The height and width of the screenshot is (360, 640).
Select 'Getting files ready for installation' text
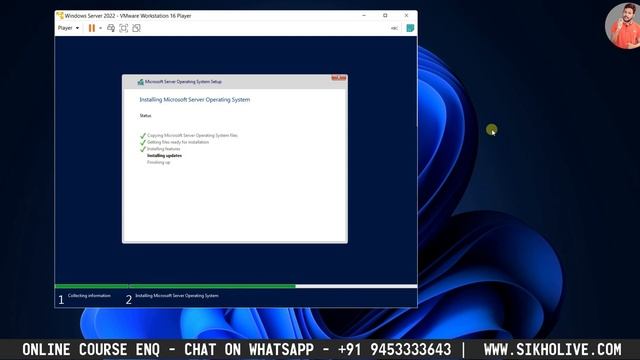[x=178, y=142]
